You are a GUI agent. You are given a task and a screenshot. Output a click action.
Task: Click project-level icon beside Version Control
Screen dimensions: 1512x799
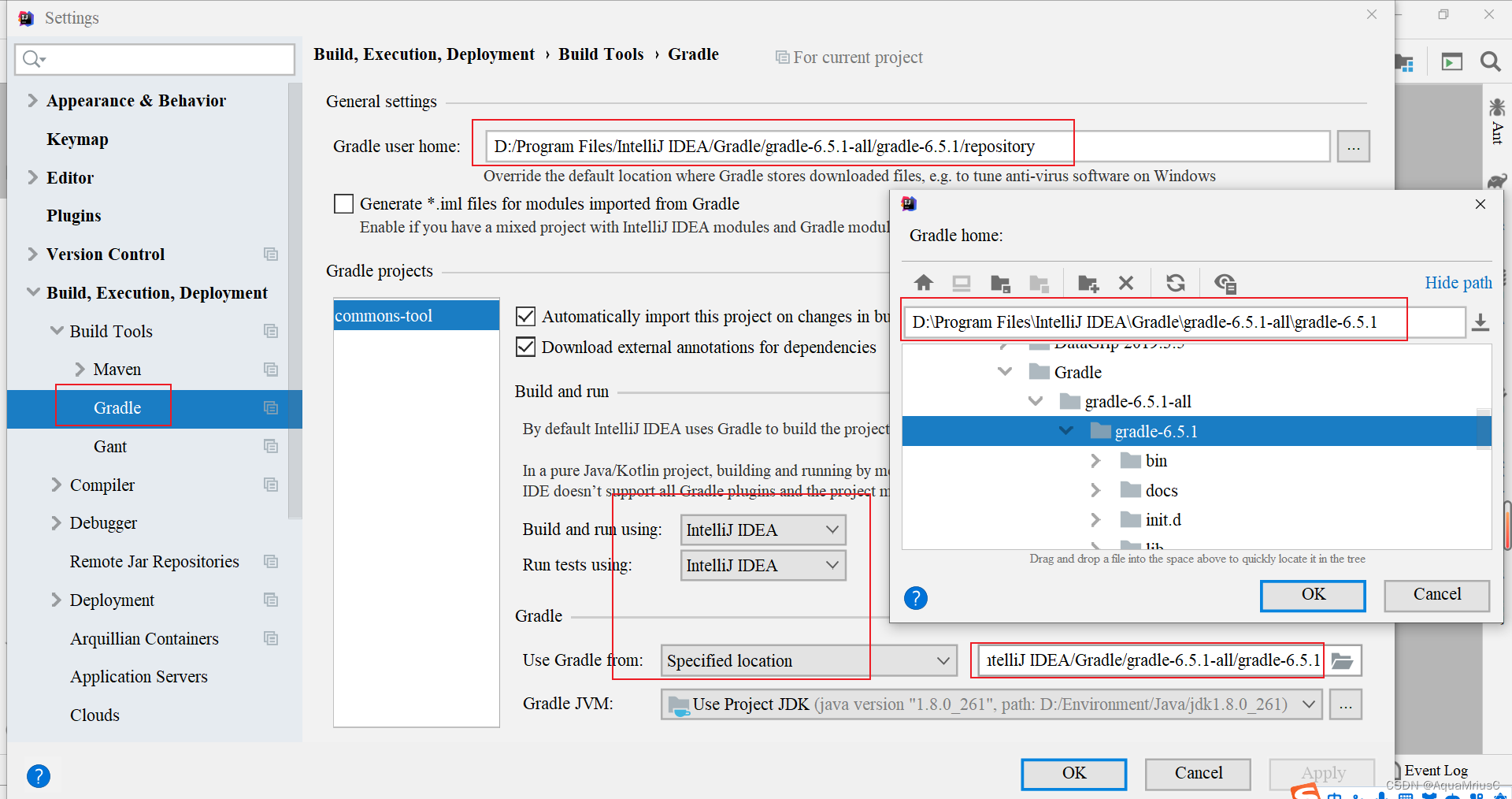click(271, 255)
